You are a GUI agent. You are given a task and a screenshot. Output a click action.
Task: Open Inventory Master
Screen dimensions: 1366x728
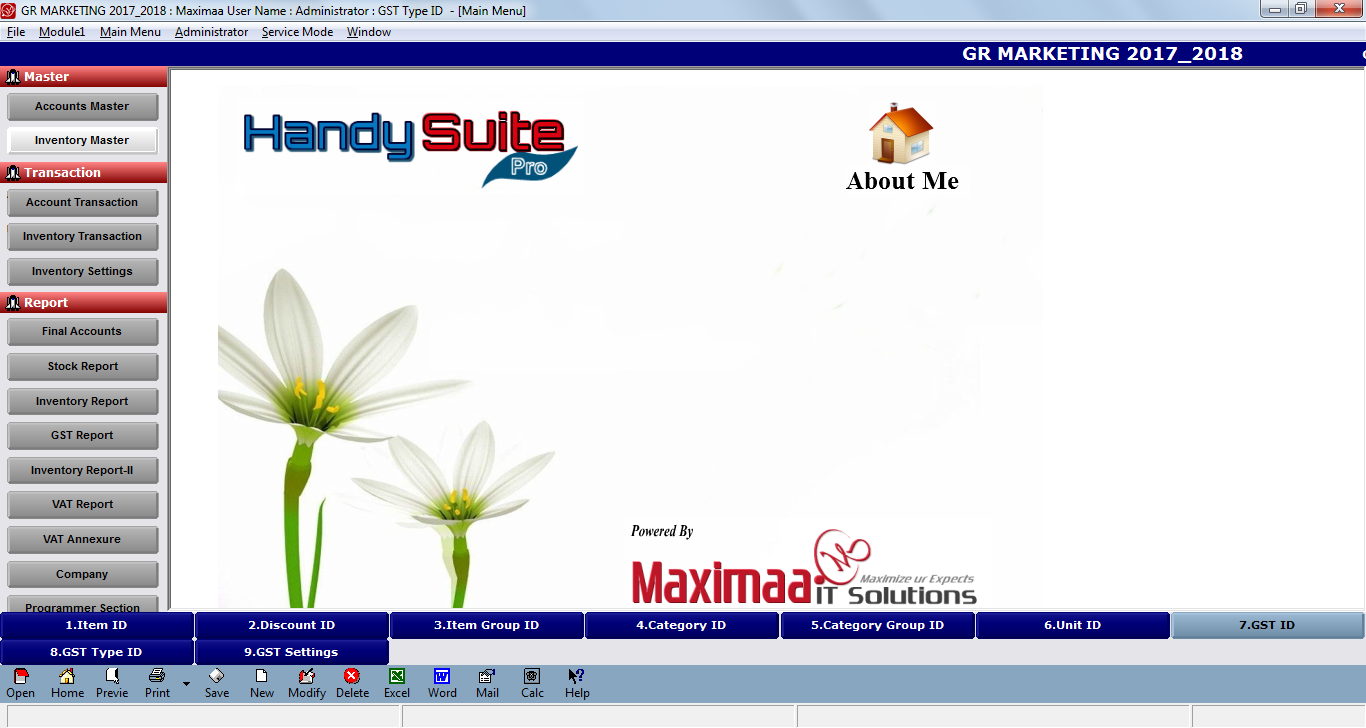coord(82,141)
